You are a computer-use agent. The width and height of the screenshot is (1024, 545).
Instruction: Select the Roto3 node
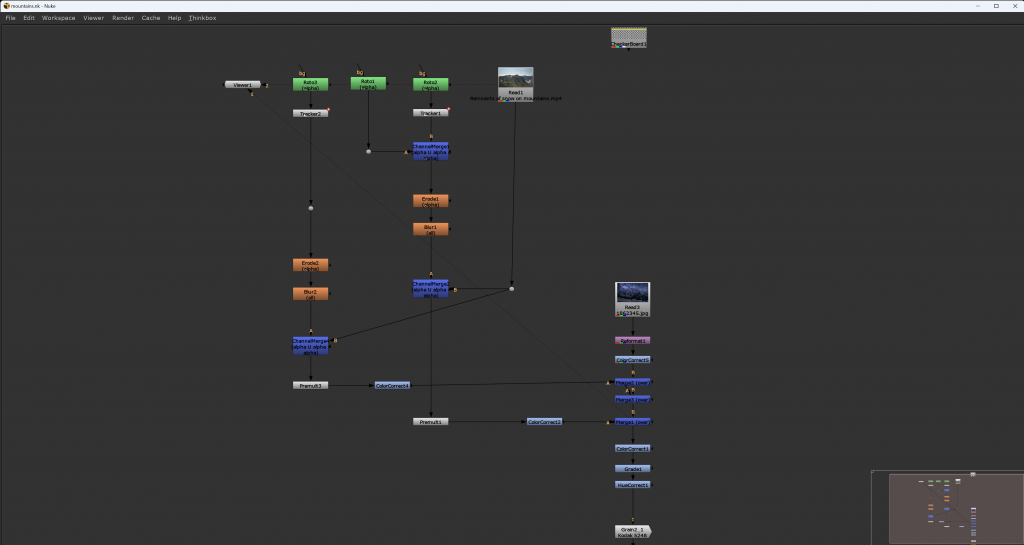(x=310, y=85)
